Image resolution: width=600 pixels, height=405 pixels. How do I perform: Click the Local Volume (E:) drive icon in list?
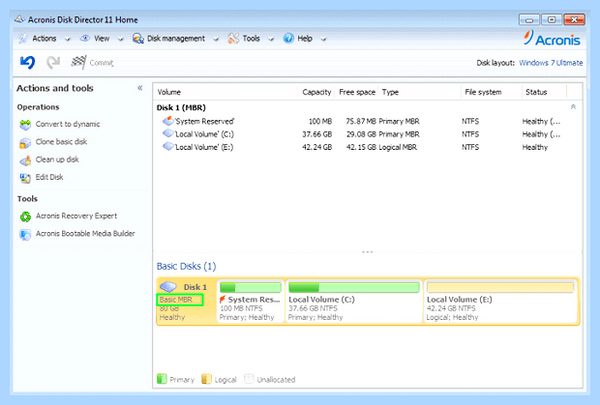(168, 147)
